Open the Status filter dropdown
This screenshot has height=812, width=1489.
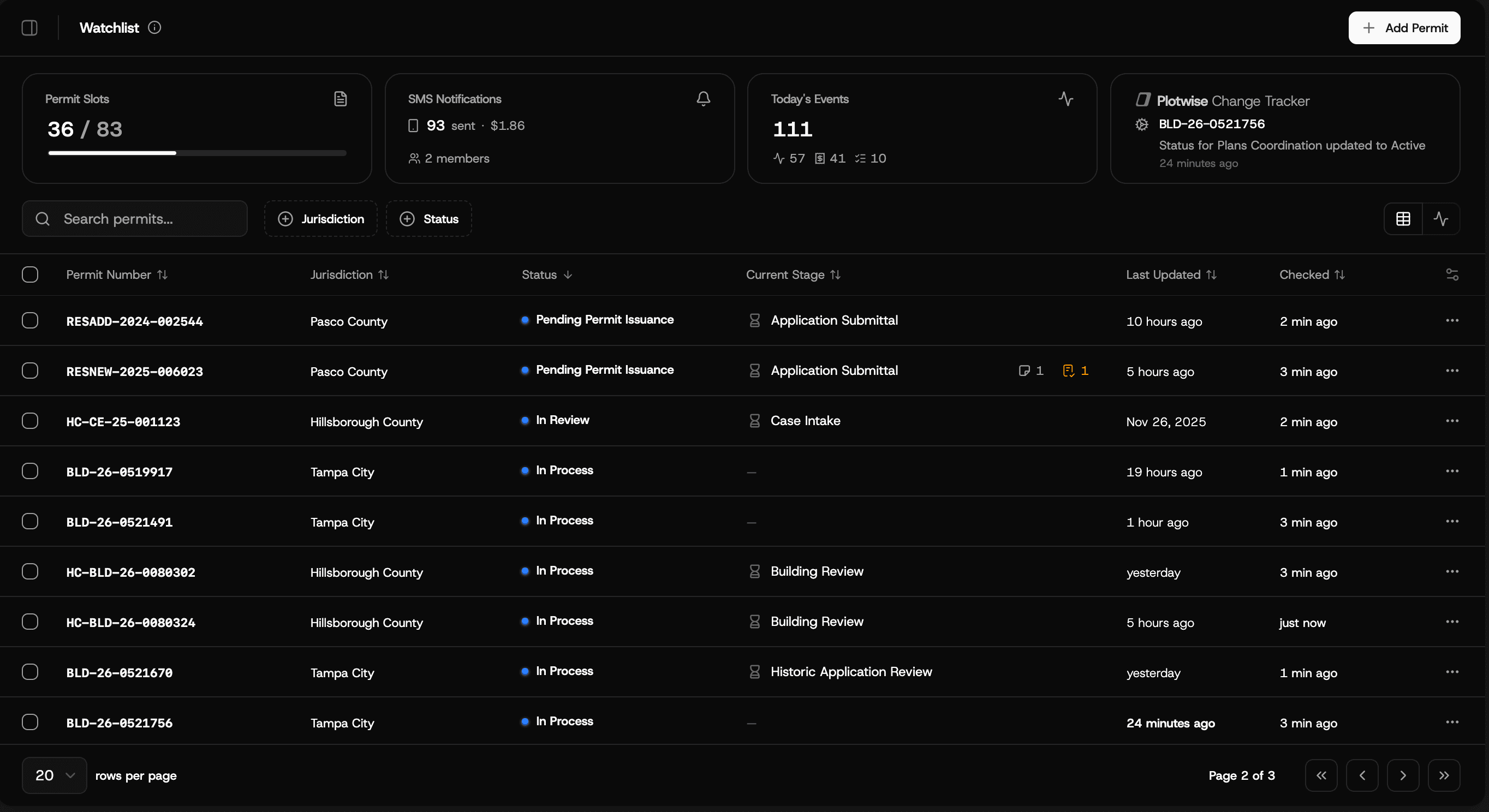tap(429, 218)
